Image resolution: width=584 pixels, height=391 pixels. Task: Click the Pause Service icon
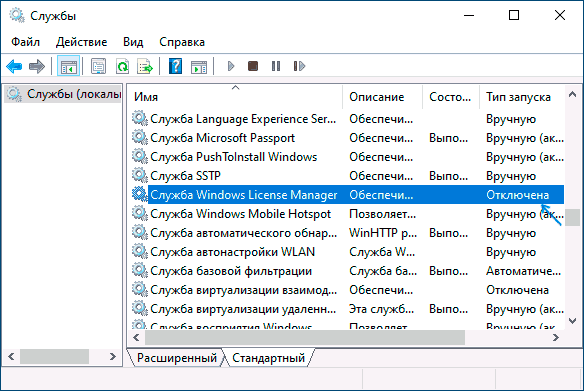pos(276,66)
